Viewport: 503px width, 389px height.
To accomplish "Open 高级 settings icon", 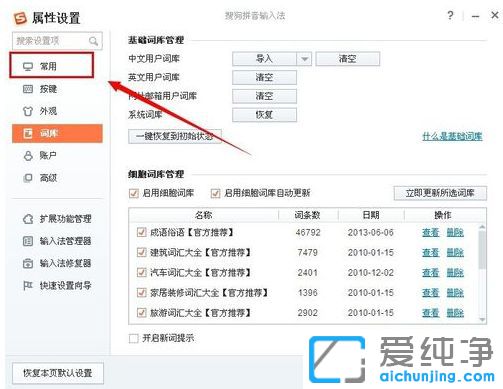I will 28,178.
